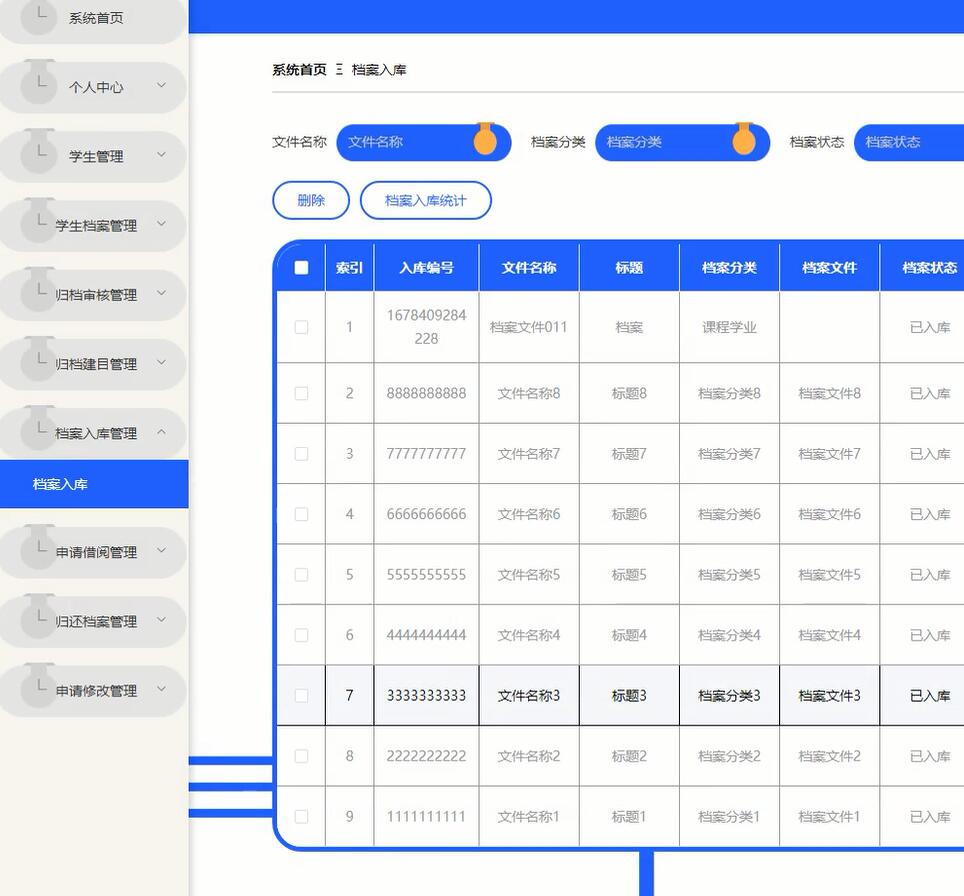Check the checkbox for entry 档案文件011
964x896 pixels.
301,327
